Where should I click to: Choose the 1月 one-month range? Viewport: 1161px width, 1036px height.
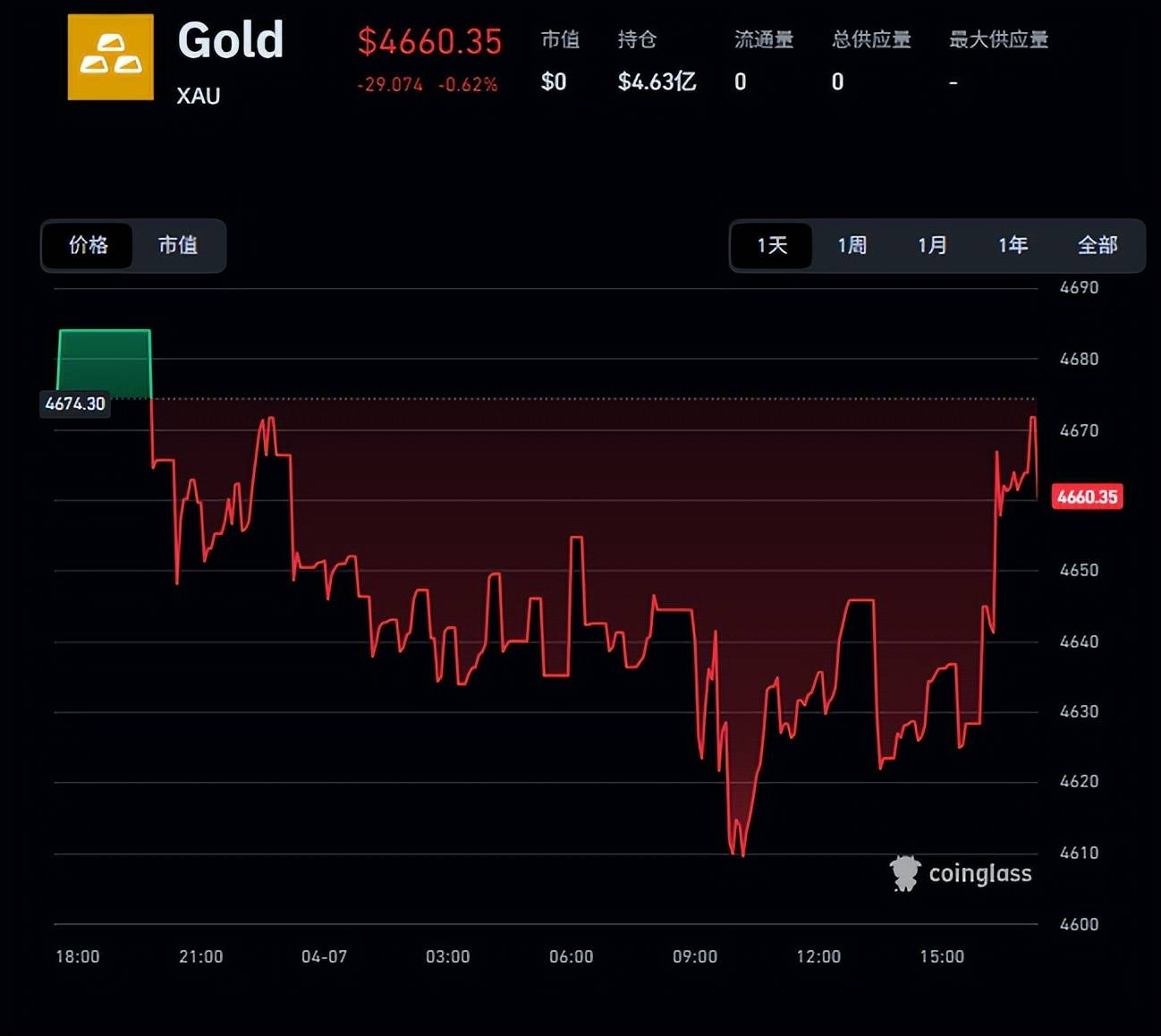tap(932, 245)
